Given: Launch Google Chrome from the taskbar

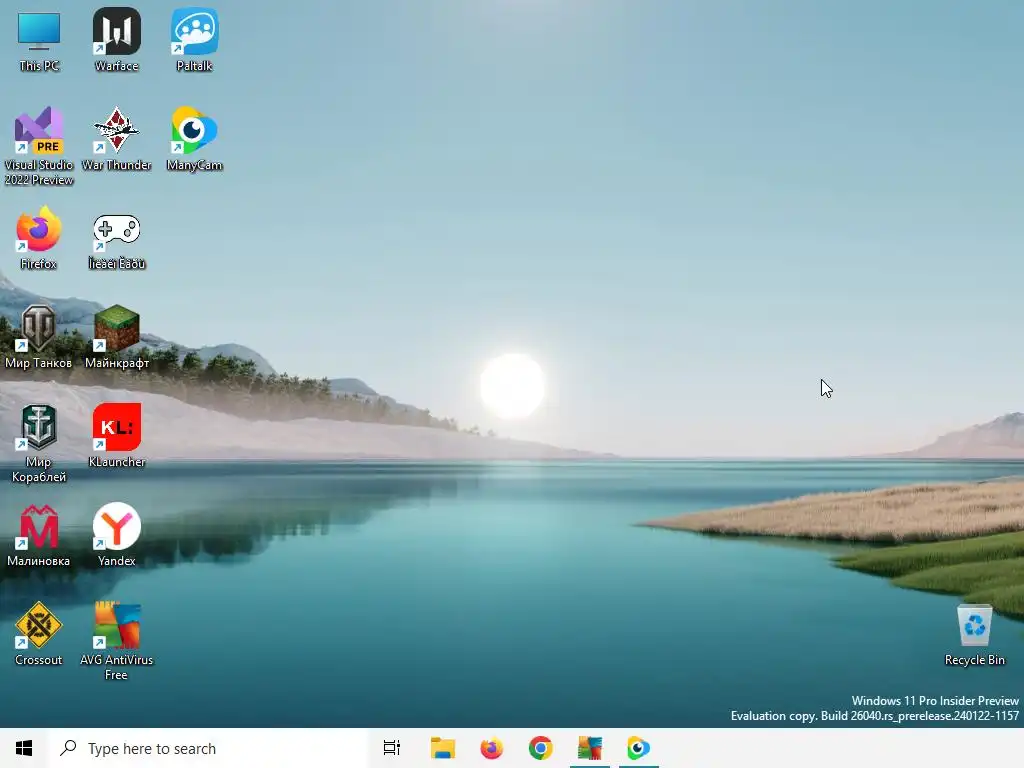Looking at the screenshot, I should [x=541, y=748].
